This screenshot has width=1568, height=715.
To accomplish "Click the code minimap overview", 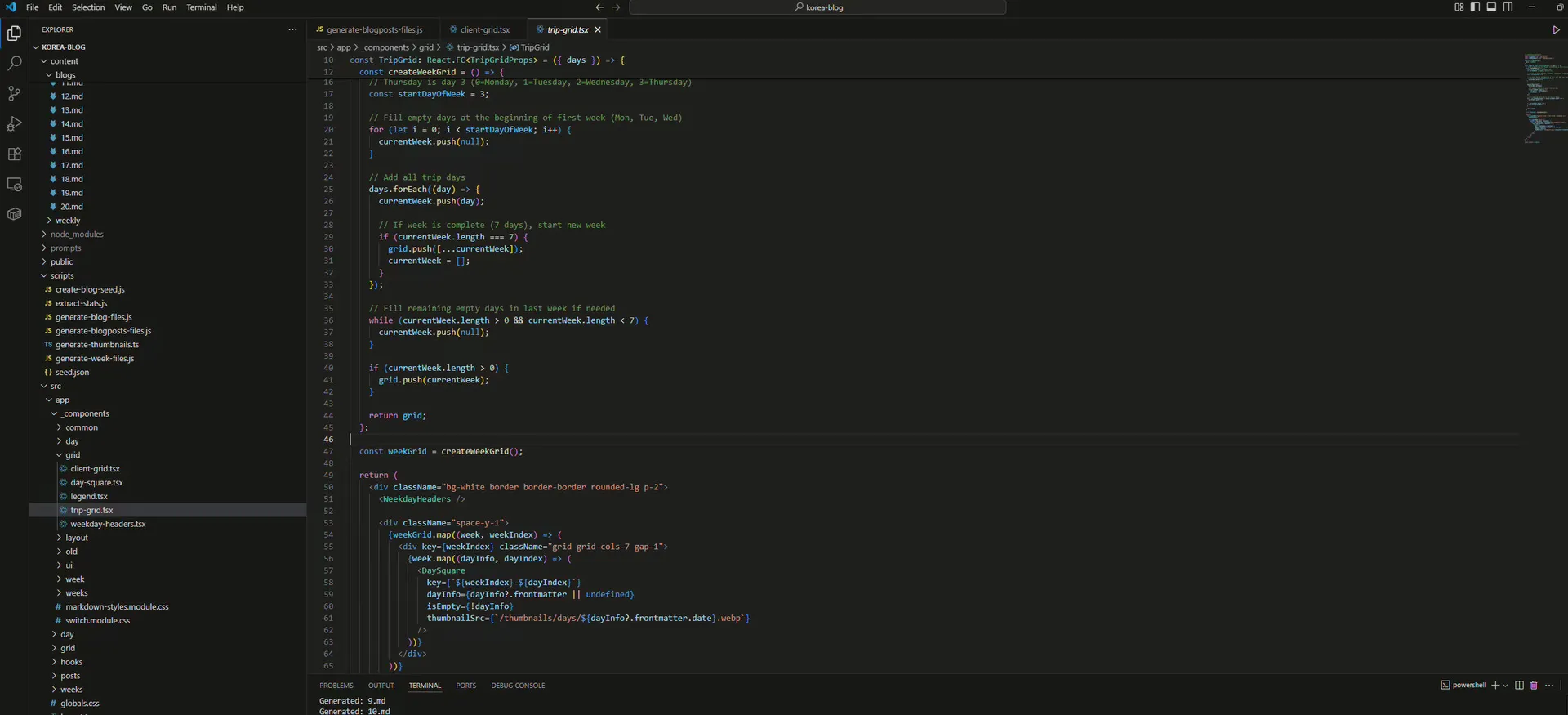I will point(1542,98).
